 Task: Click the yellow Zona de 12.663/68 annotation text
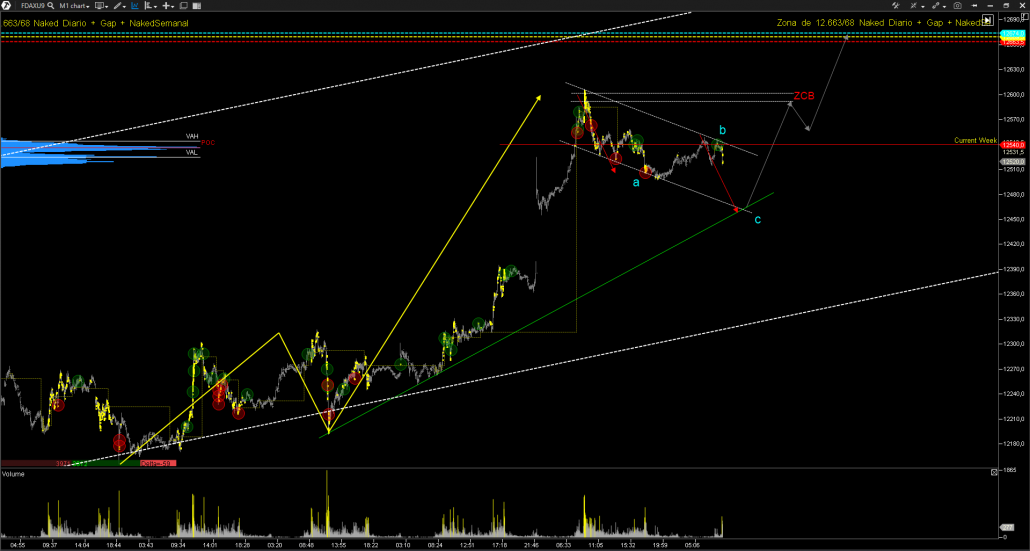click(885, 22)
